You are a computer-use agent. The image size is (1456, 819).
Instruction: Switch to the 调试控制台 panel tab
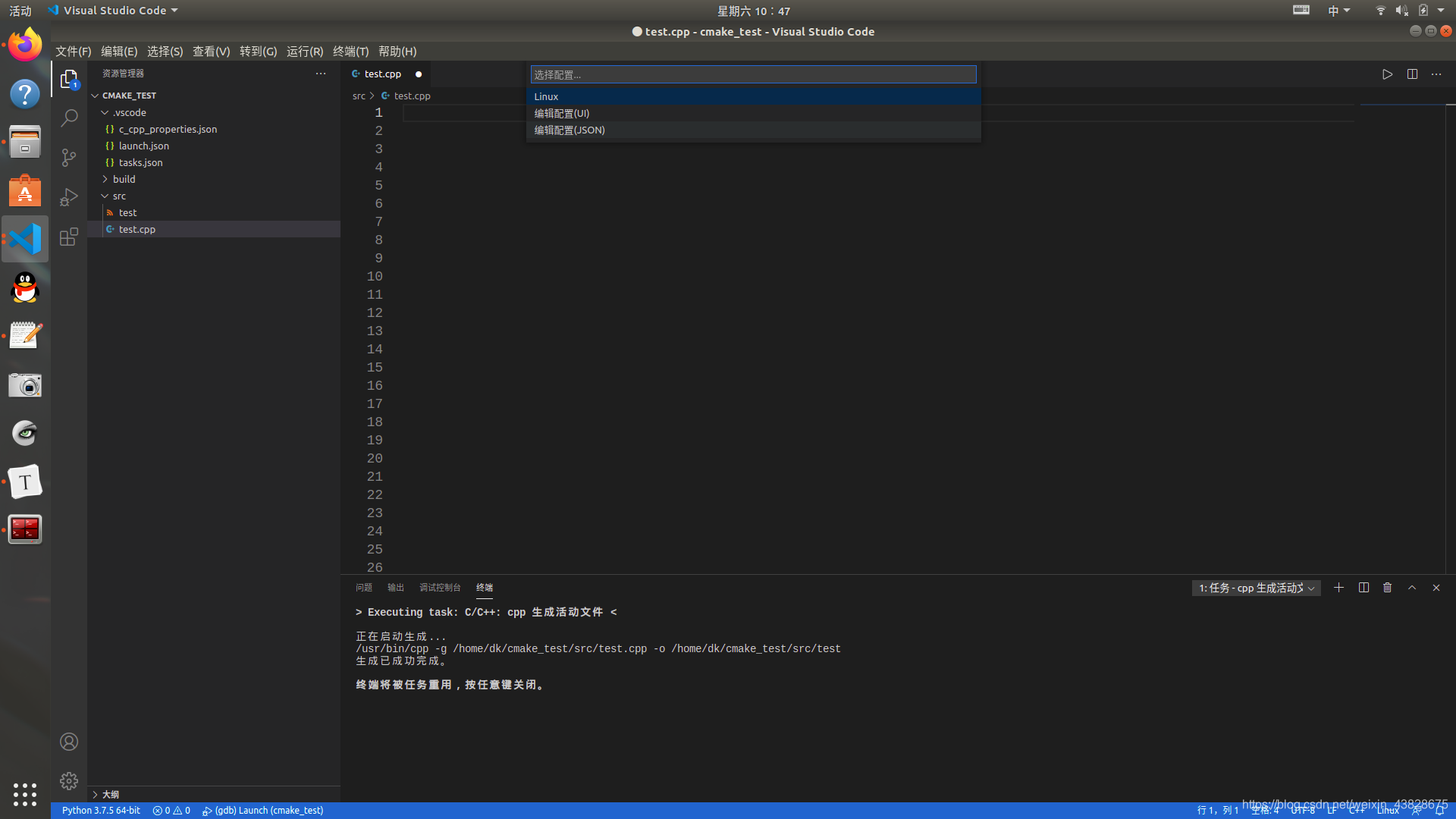(x=440, y=588)
